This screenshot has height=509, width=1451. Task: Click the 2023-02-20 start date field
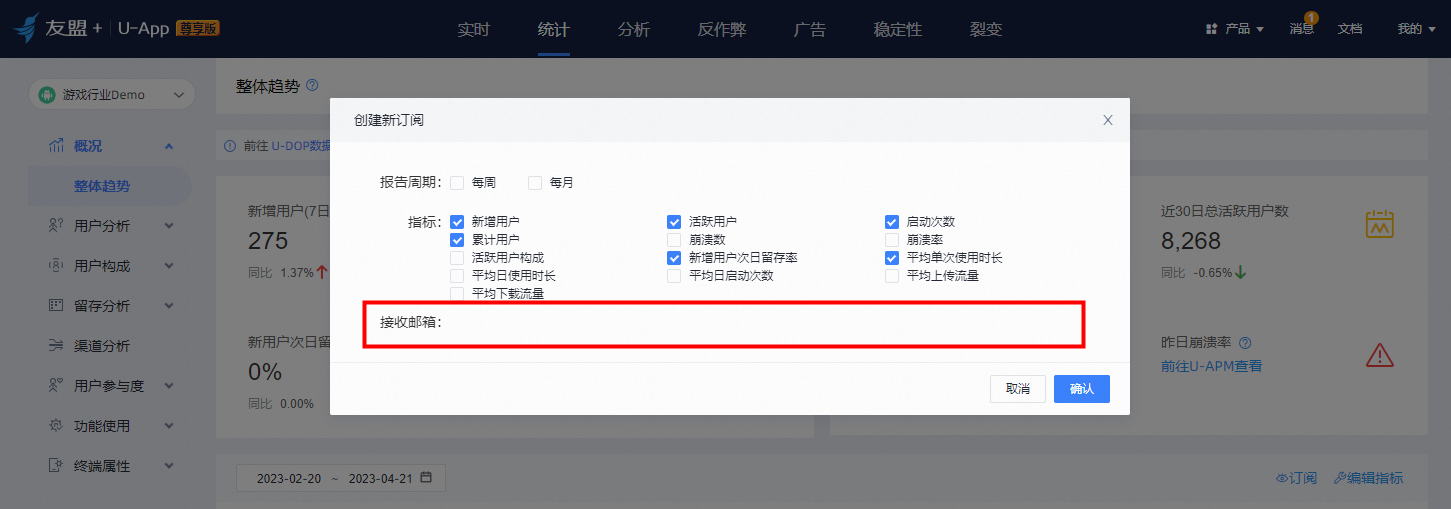point(289,478)
